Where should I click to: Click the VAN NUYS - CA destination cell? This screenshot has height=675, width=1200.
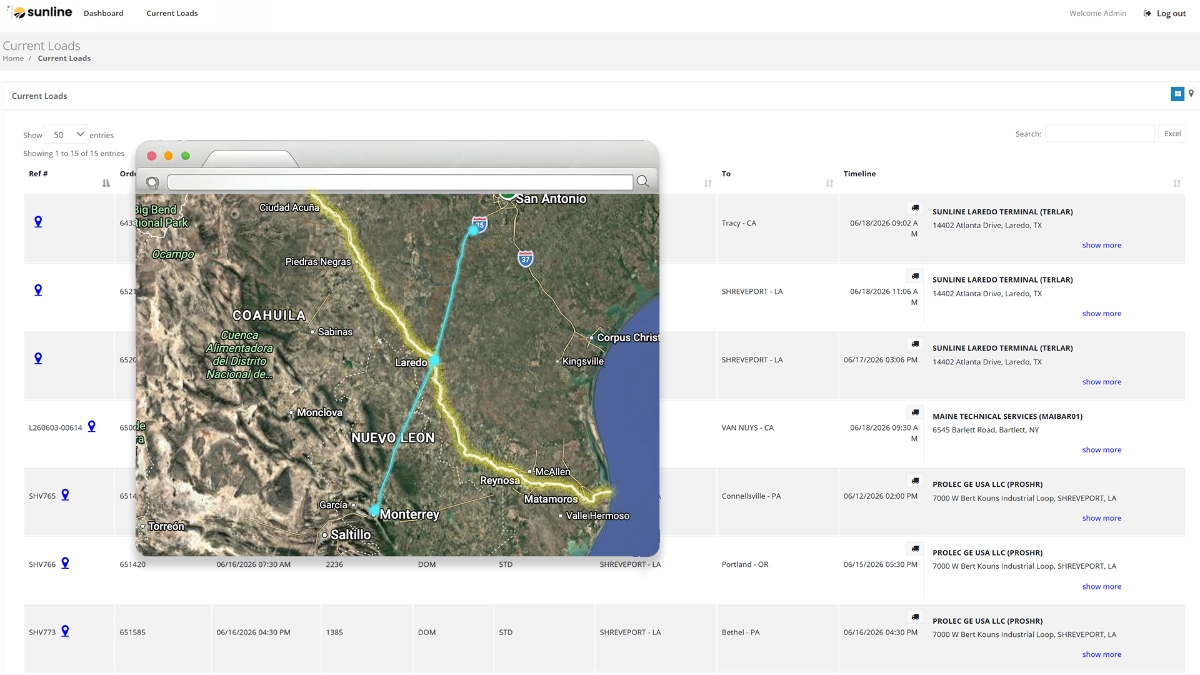[747, 427]
